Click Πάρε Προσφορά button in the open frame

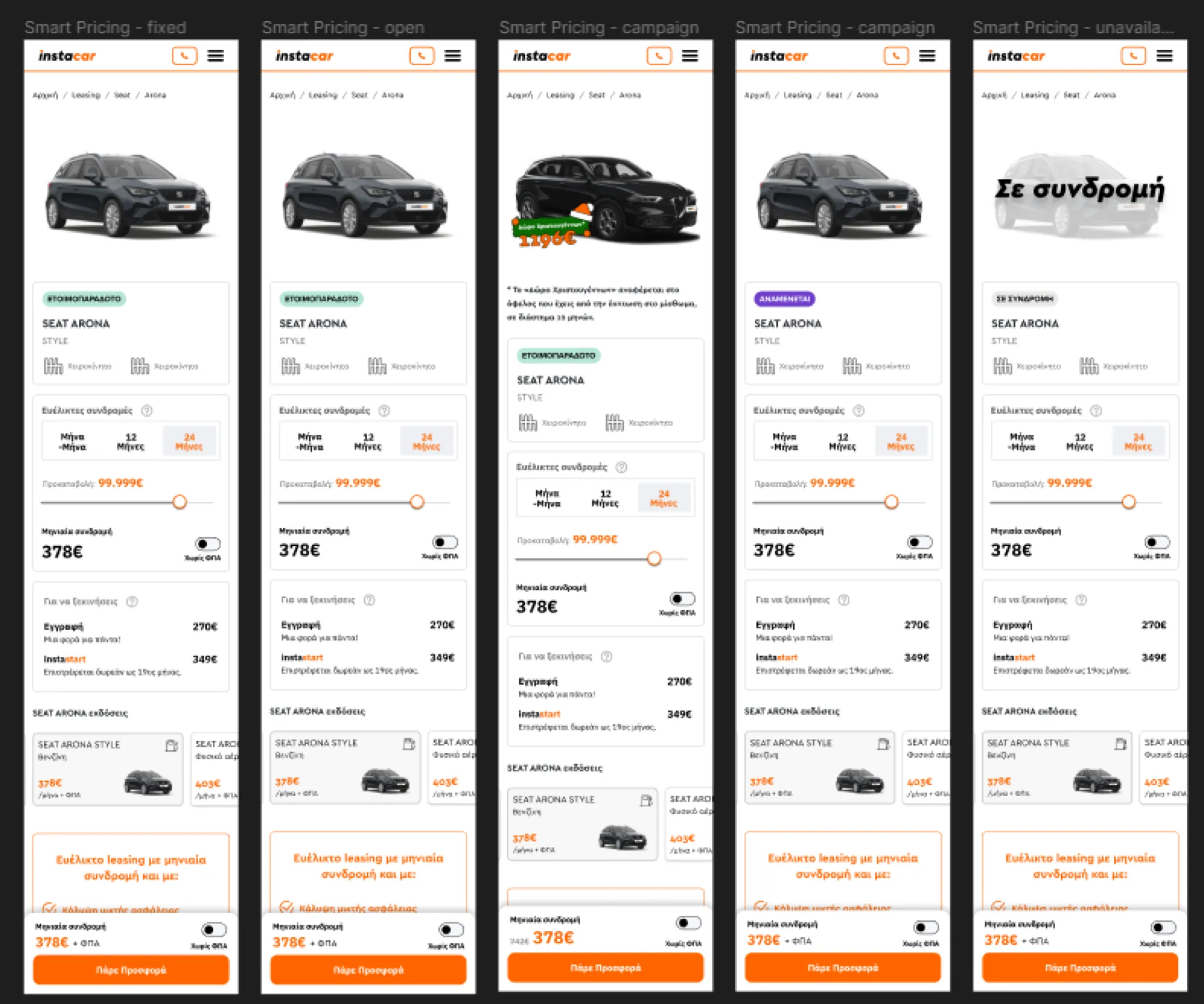point(368,970)
